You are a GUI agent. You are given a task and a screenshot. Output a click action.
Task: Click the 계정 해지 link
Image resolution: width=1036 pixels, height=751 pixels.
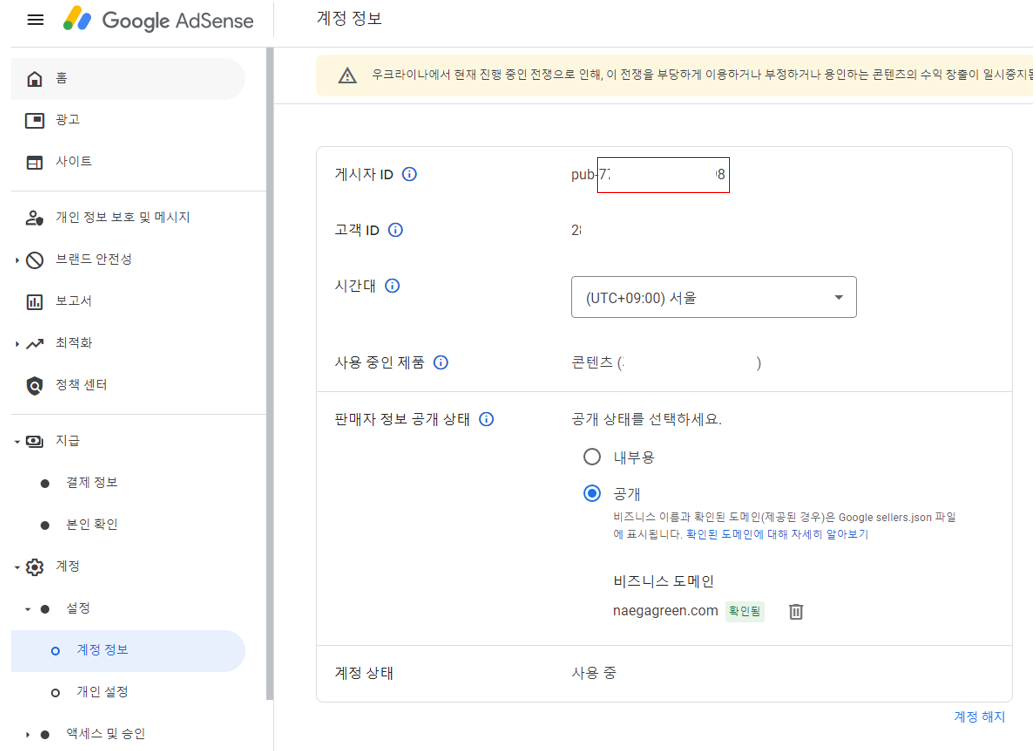[982, 716]
